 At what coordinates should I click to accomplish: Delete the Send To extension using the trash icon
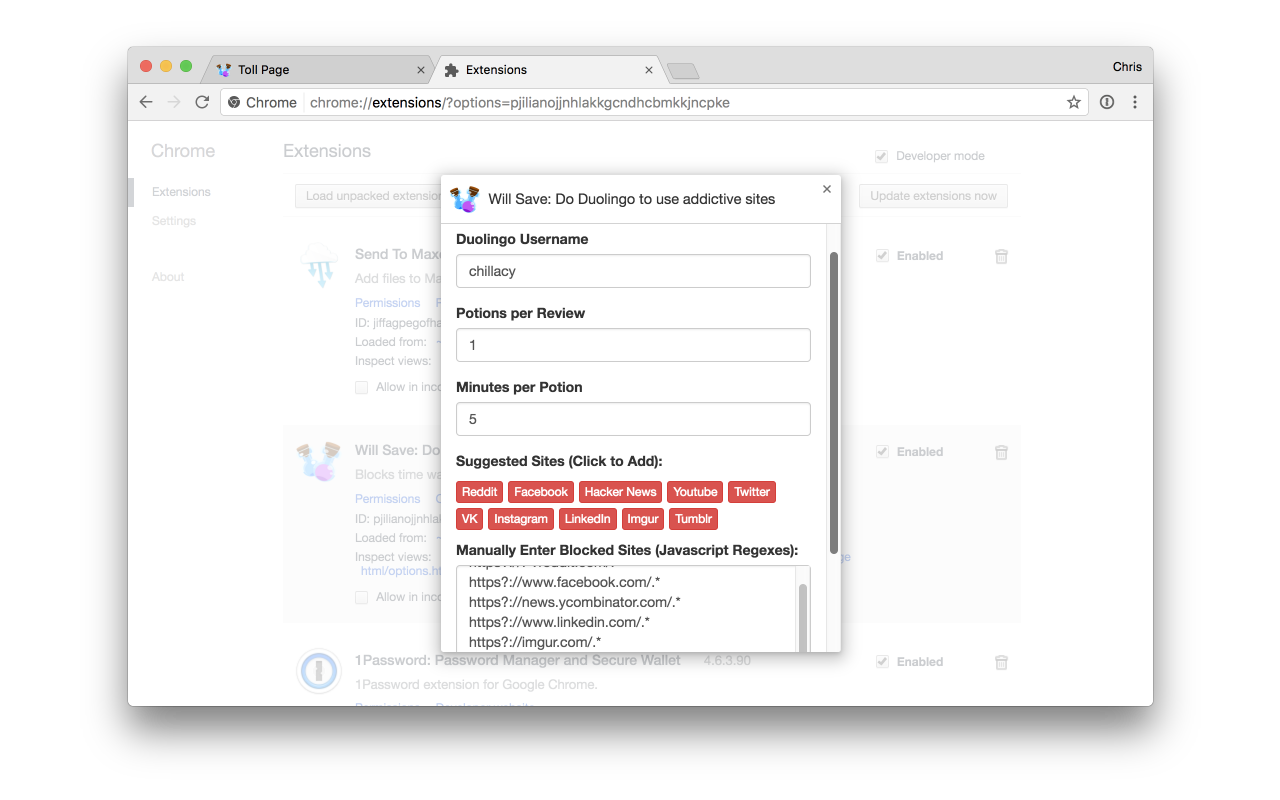[x=1001, y=256]
